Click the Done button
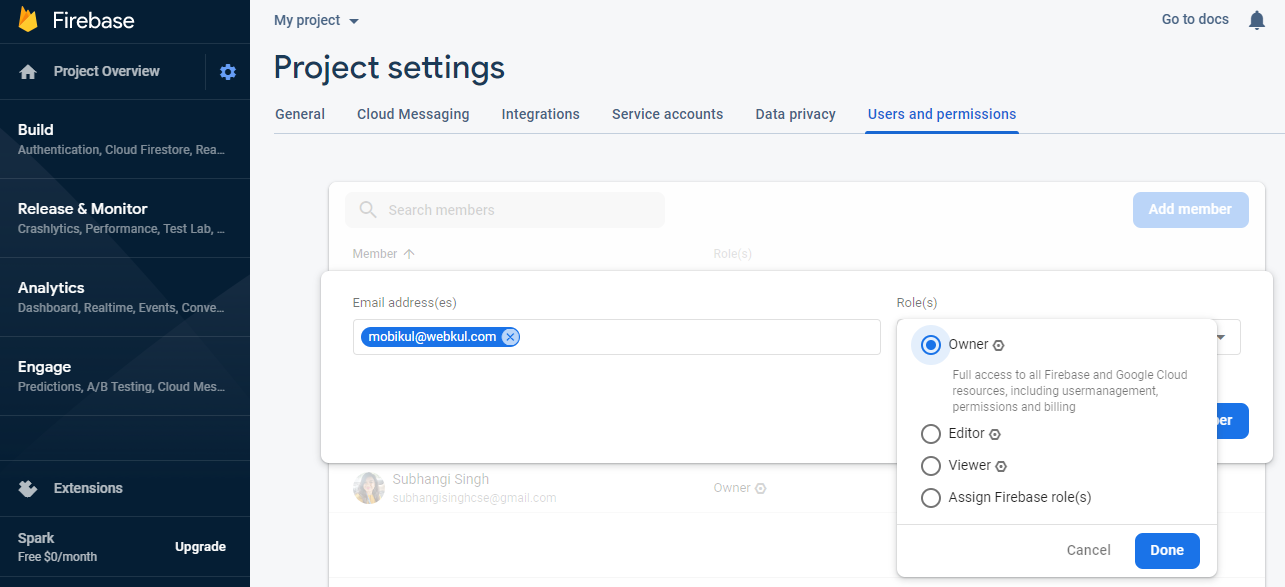Screen dimensions: 1285x587 pyautogui.click(x=1167, y=551)
